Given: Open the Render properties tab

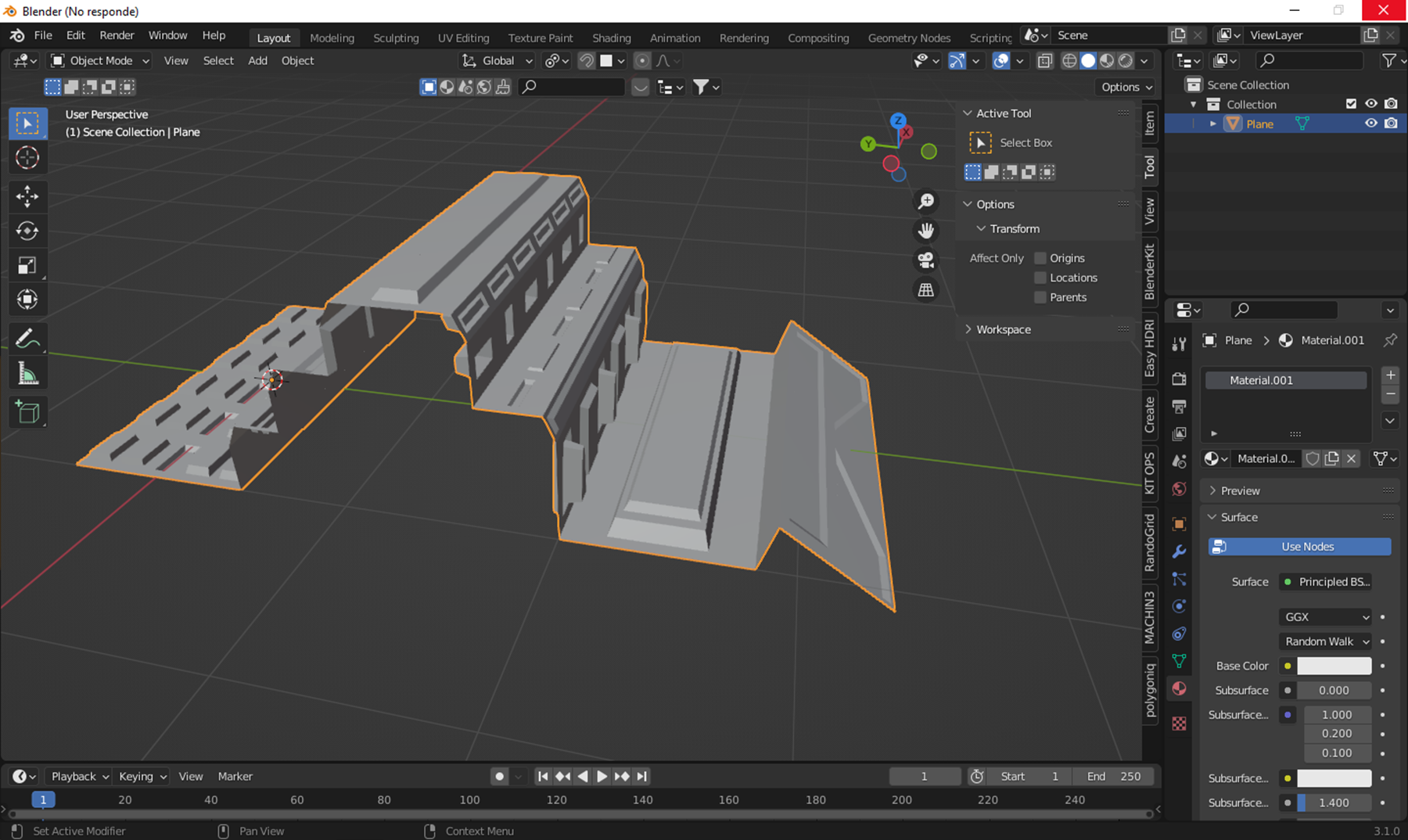Looking at the screenshot, I should 1179,379.
